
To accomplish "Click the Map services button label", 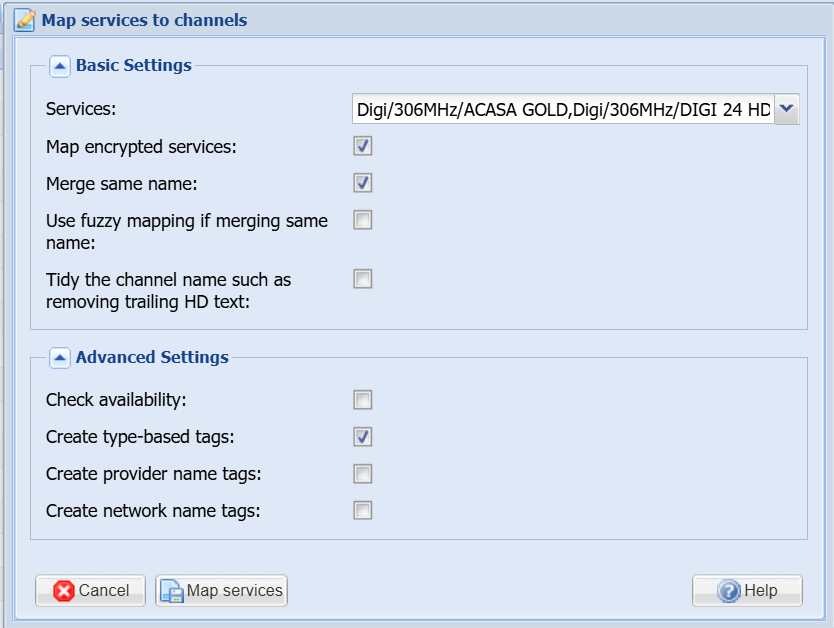I will point(234,591).
